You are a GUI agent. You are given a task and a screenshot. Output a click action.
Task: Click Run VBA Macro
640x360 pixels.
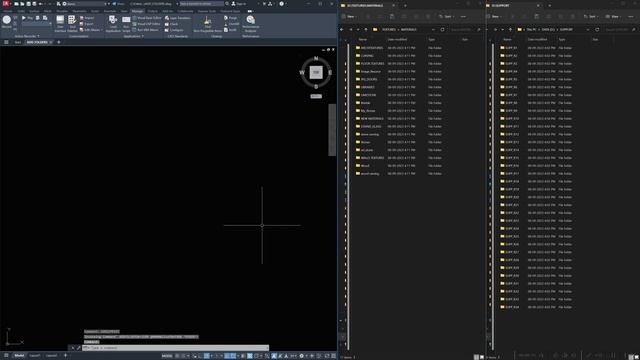146,30
